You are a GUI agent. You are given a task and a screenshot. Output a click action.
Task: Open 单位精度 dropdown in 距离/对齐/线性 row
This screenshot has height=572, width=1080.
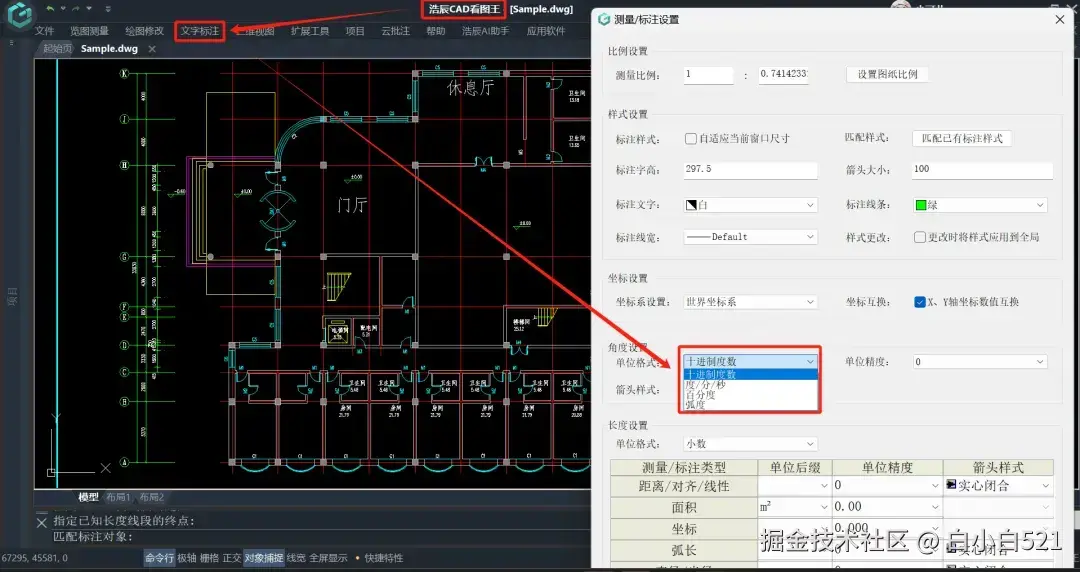click(887, 486)
